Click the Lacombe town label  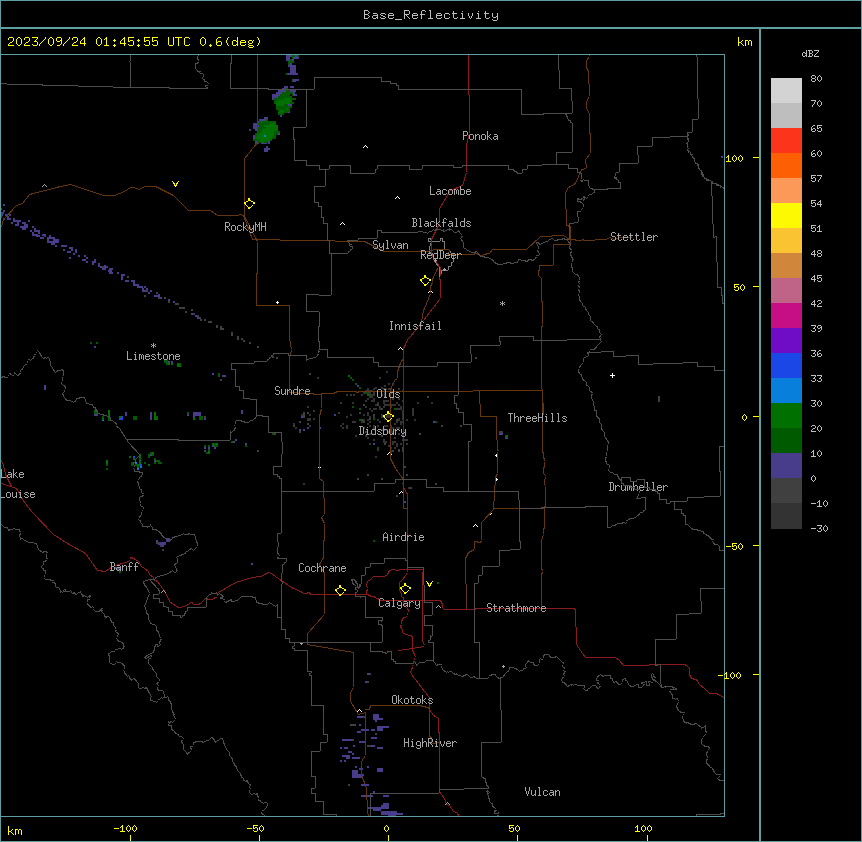pyautogui.click(x=450, y=191)
